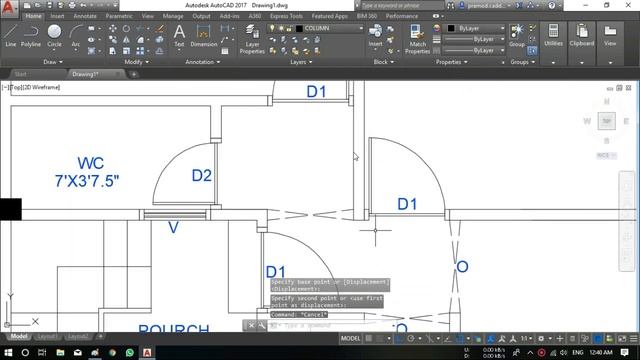Image resolution: width=640 pixels, height=360 pixels.
Task: Activate the Erase tool in Modify
Action: 160,29
